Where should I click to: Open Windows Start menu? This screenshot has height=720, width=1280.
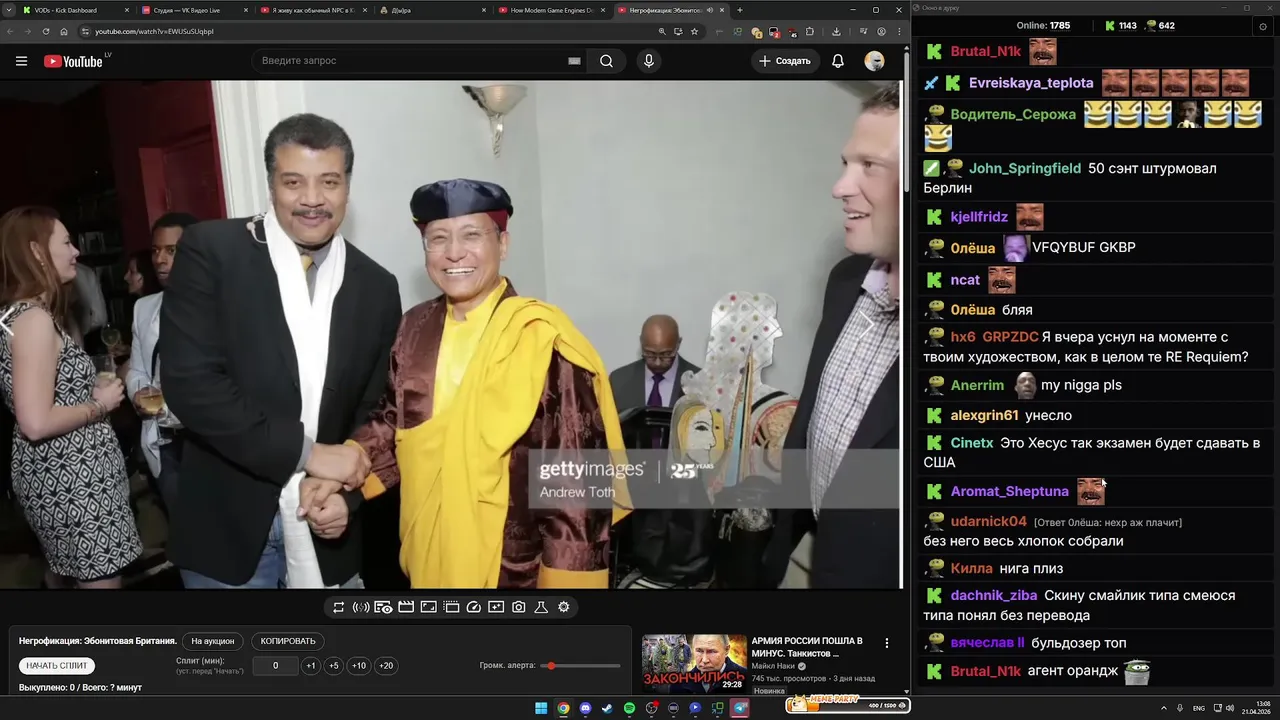tap(541, 708)
